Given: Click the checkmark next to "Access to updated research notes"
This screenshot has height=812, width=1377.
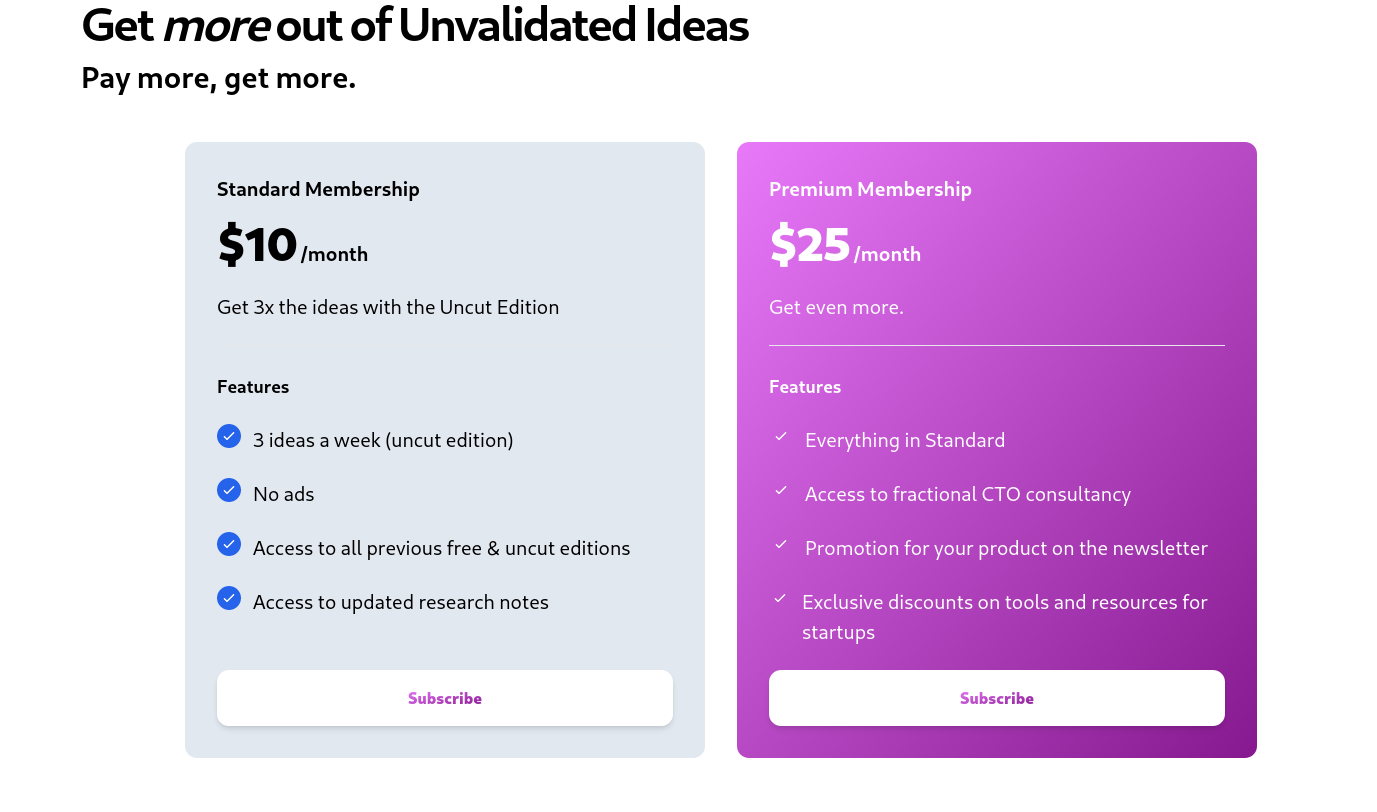Looking at the screenshot, I should (229, 598).
